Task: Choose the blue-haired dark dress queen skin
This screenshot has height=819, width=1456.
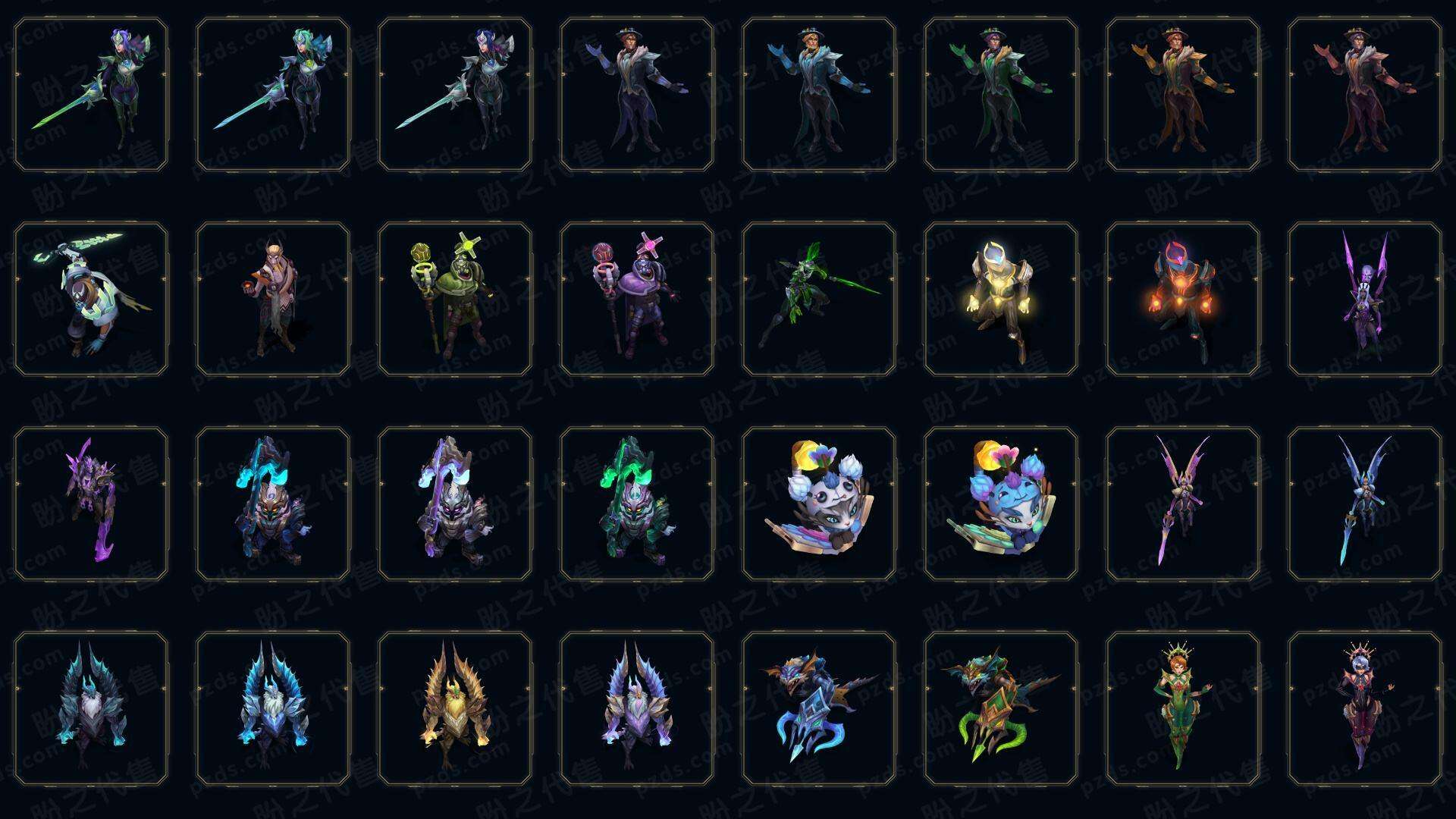Action: 1365,709
